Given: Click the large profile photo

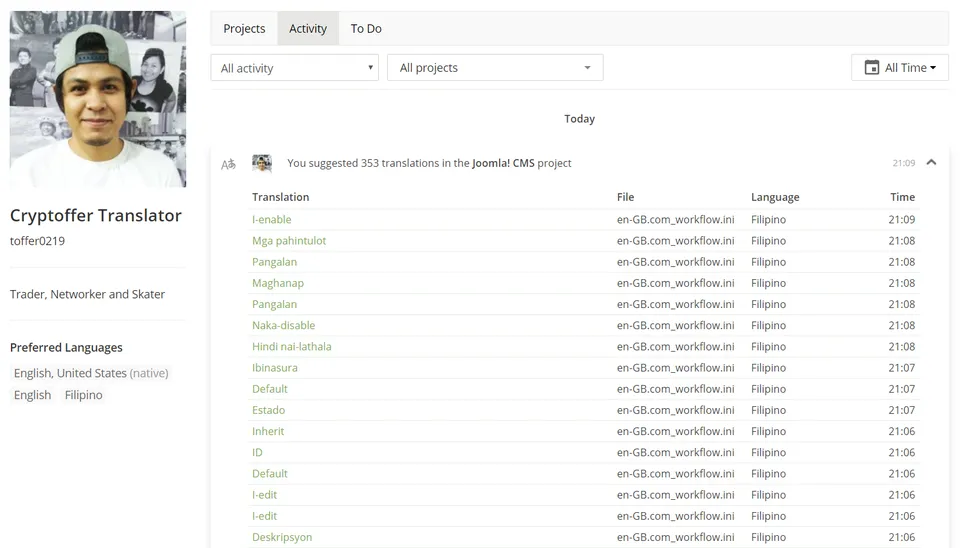Looking at the screenshot, I should [x=98, y=99].
